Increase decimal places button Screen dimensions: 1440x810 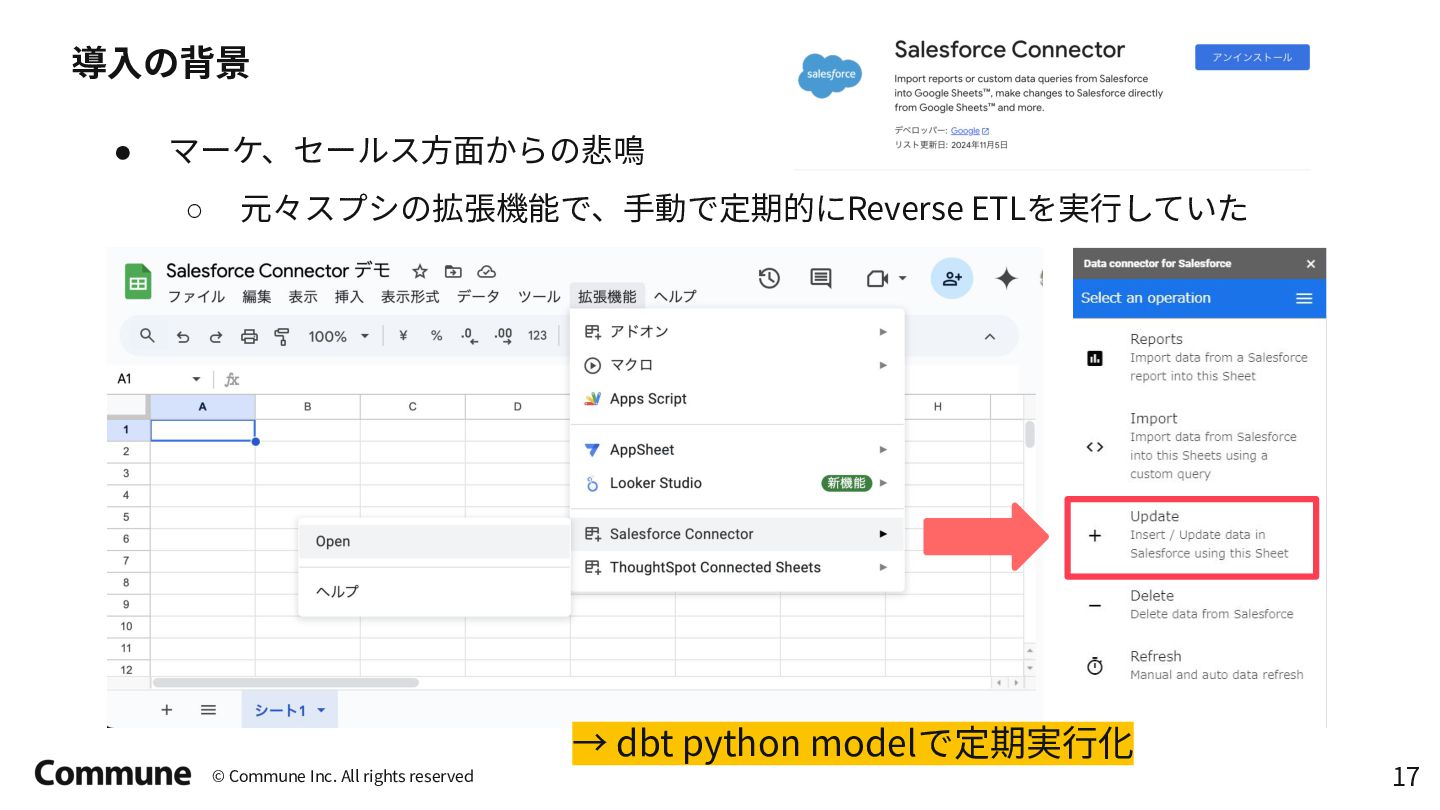(503, 336)
